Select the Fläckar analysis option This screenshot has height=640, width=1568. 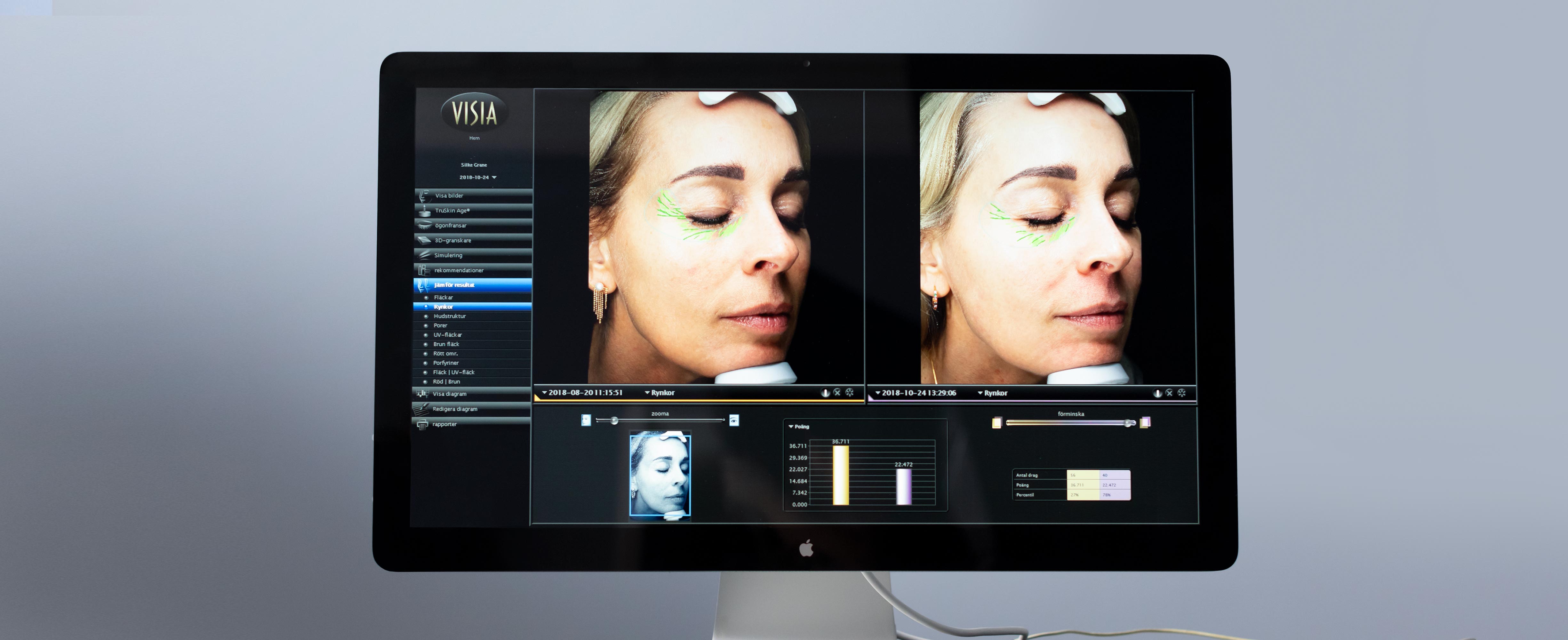[443, 298]
